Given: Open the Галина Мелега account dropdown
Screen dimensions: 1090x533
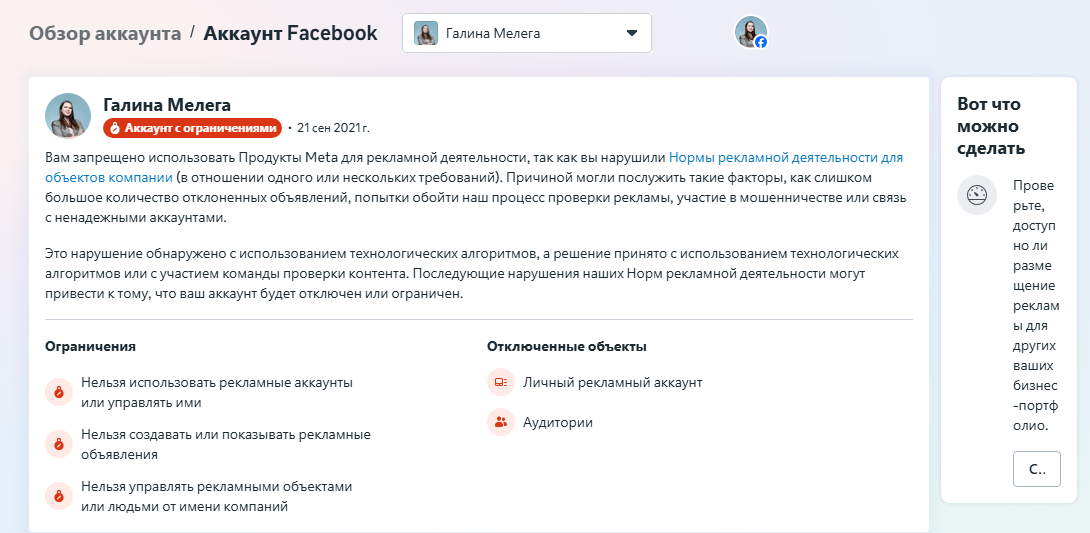Looking at the screenshot, I should (x=526, y=33).
